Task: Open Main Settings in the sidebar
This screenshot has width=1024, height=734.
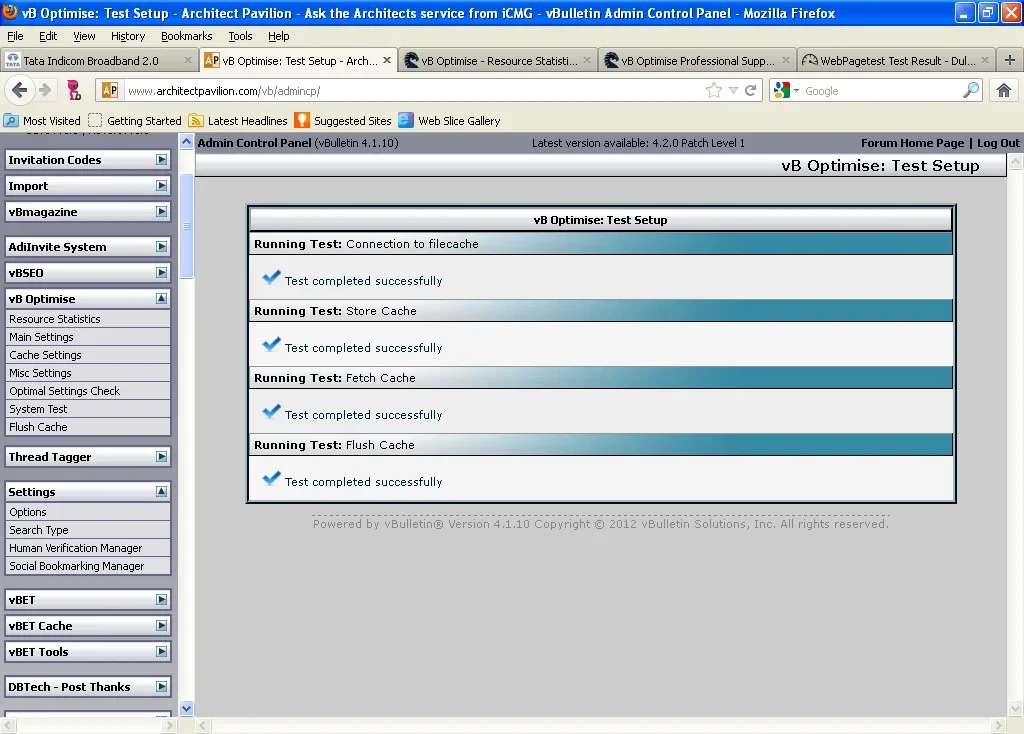Action: click(88, 337)
